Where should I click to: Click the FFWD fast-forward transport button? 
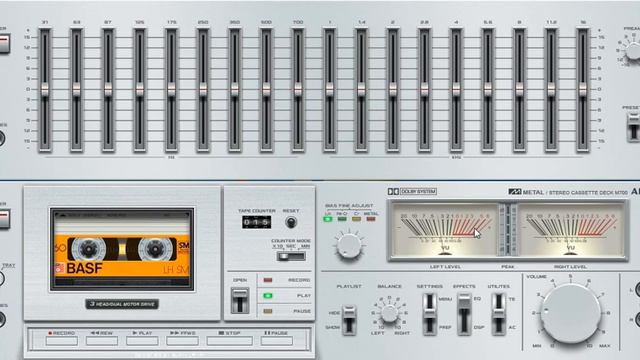pos(182,340)
